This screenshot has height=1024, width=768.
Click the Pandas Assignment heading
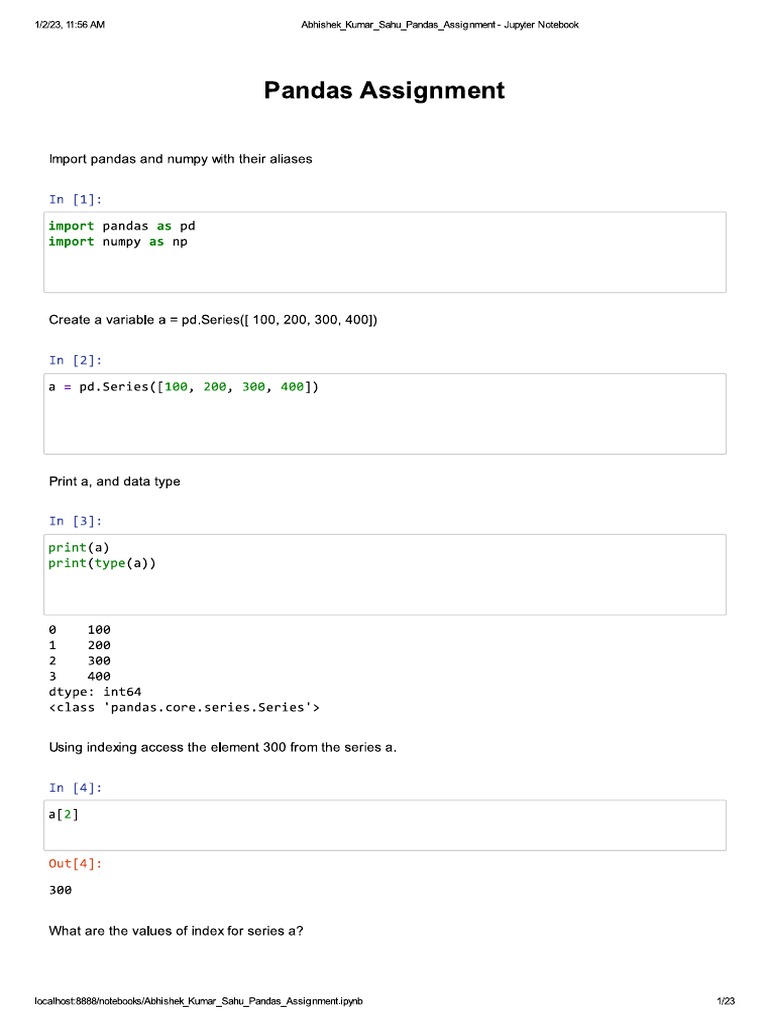click(384, 91)
